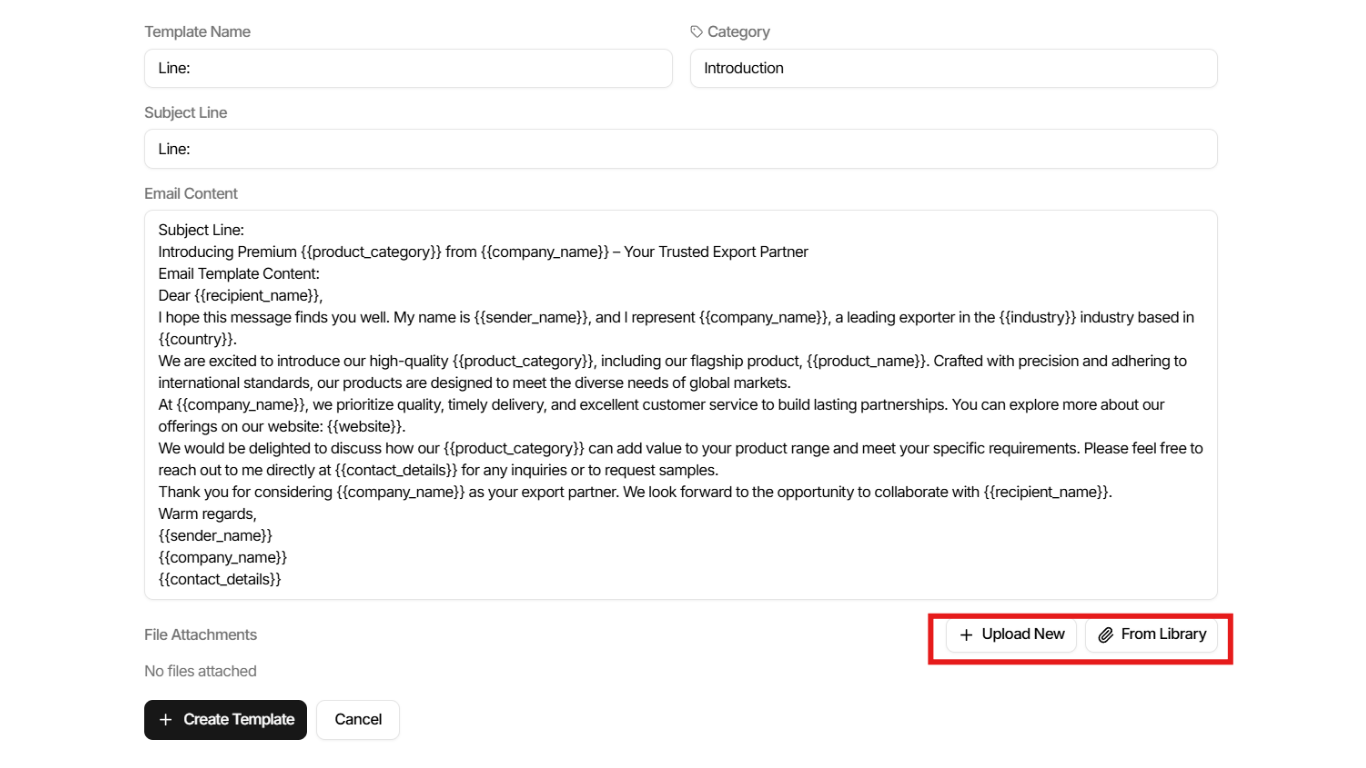1366x768 pixels.
Task: Click the {{company_name}} variable in the signature
Action: [x=222, y=557]
